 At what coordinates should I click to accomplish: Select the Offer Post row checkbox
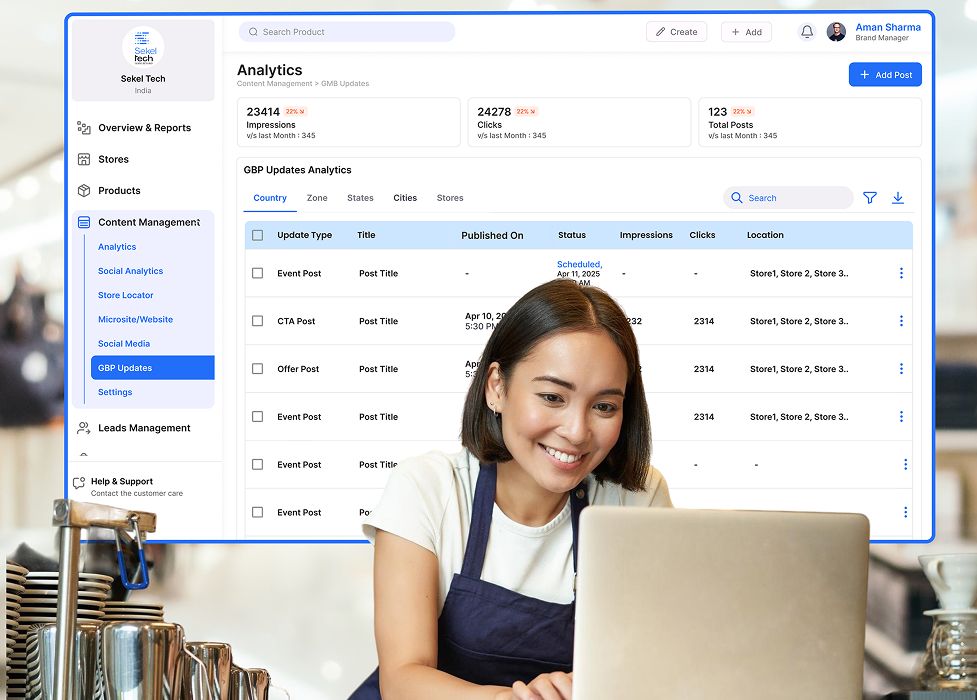[257, 368]
